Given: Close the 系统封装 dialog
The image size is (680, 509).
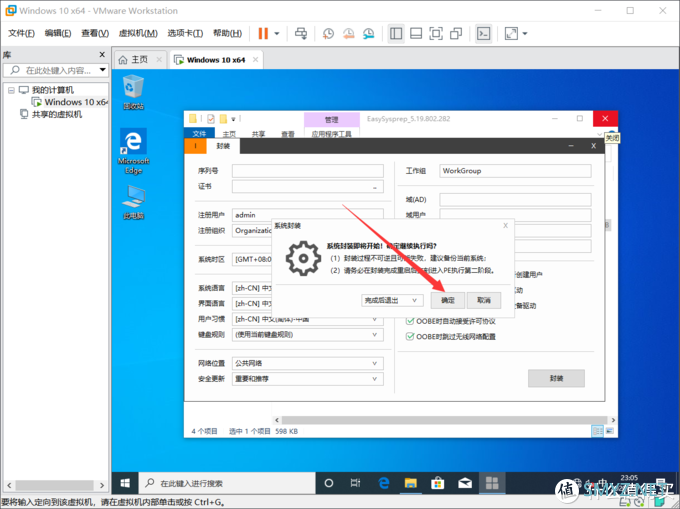Looking at the screenshot, I should 505,225.
